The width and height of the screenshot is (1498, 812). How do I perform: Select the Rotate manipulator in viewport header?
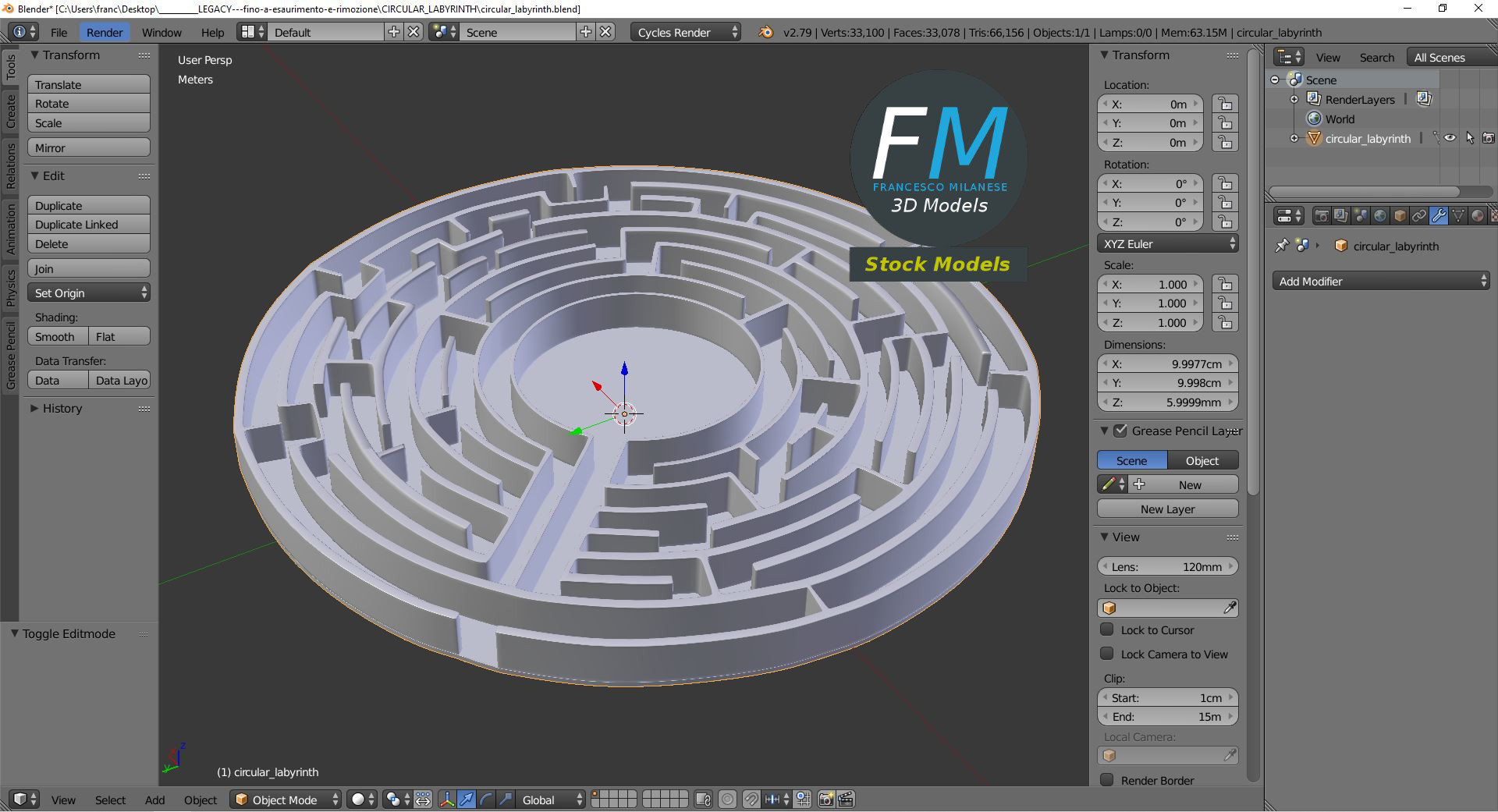point(485,800)
